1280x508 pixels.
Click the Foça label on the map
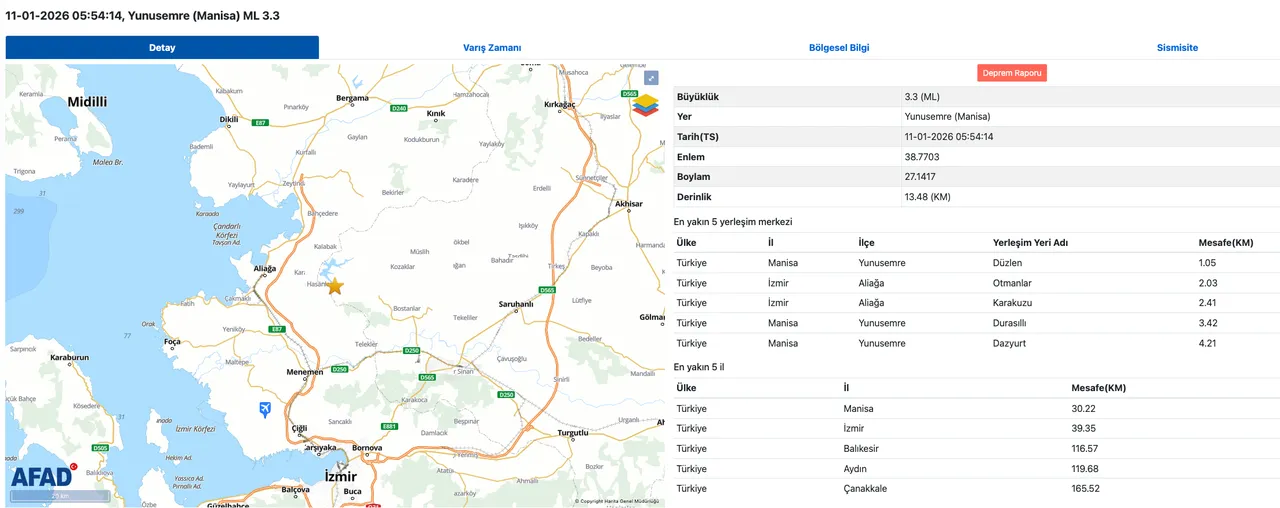pos(172,341)
